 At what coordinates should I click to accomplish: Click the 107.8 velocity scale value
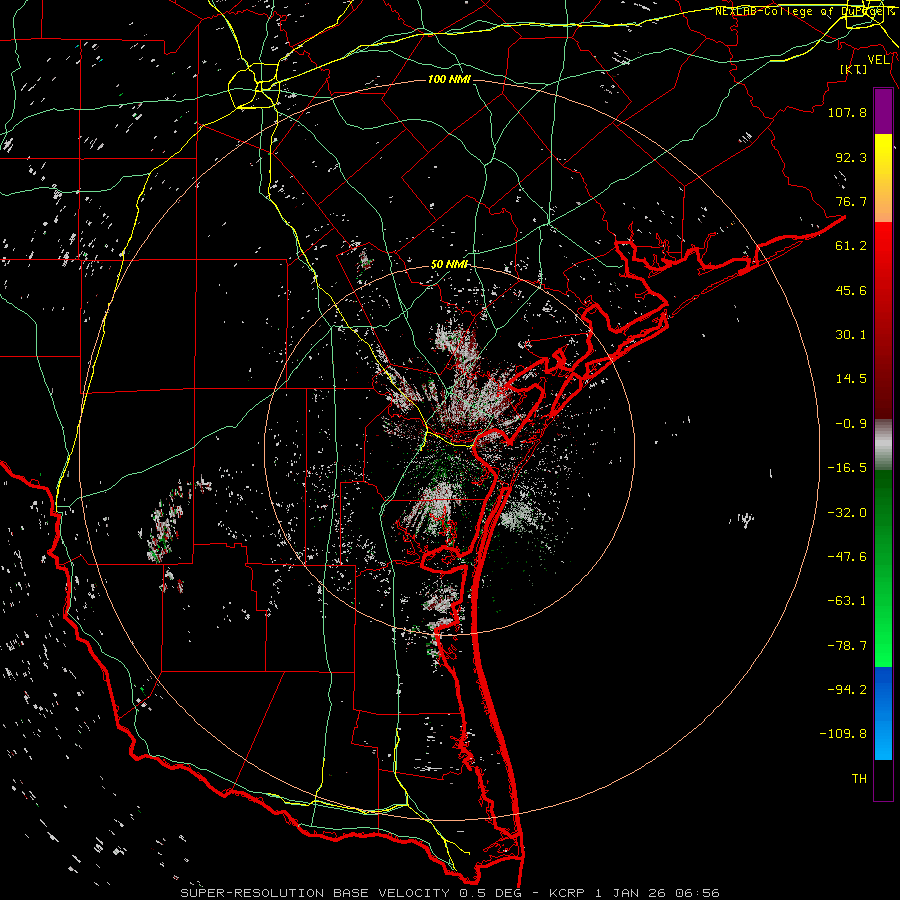point(847,112)
